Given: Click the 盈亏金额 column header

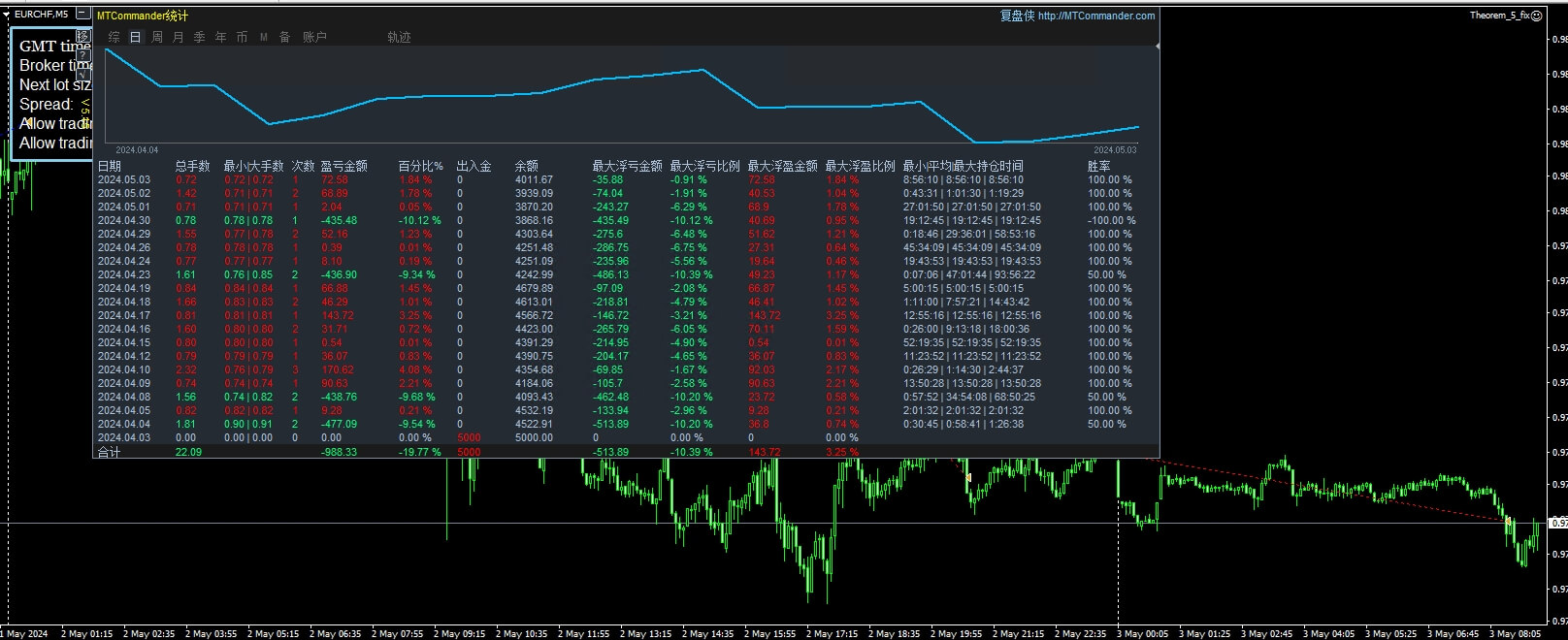Looking at the screenshot, I should pos(343,166).
